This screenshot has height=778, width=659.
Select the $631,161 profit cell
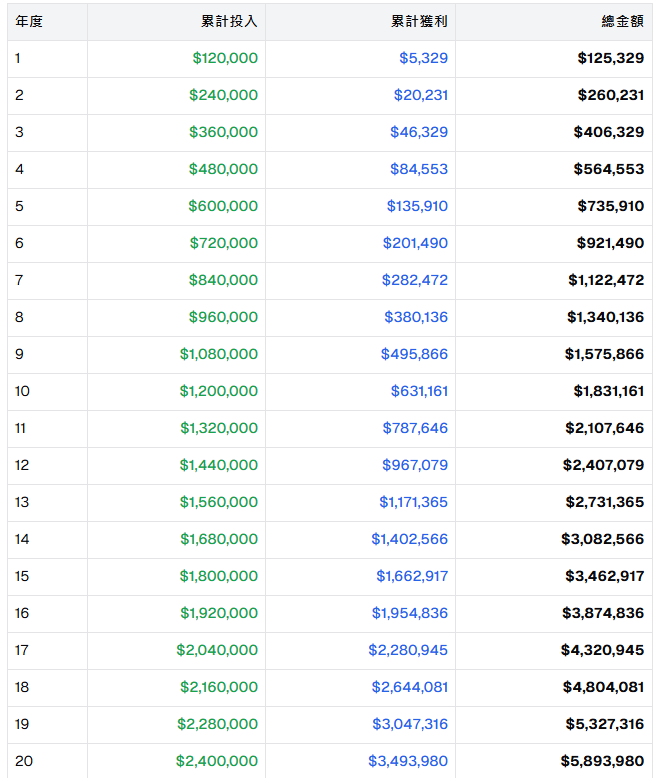(x=419, y=391)
